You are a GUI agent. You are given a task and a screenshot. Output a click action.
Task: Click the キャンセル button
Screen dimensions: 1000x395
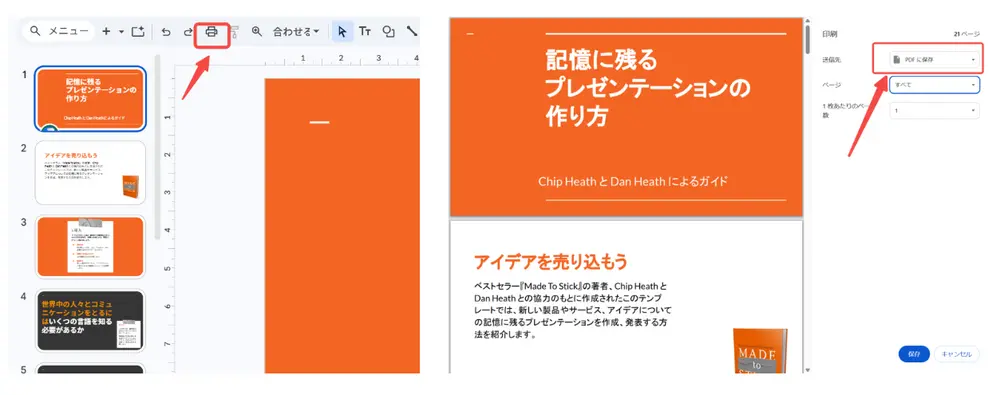(957, 354)
